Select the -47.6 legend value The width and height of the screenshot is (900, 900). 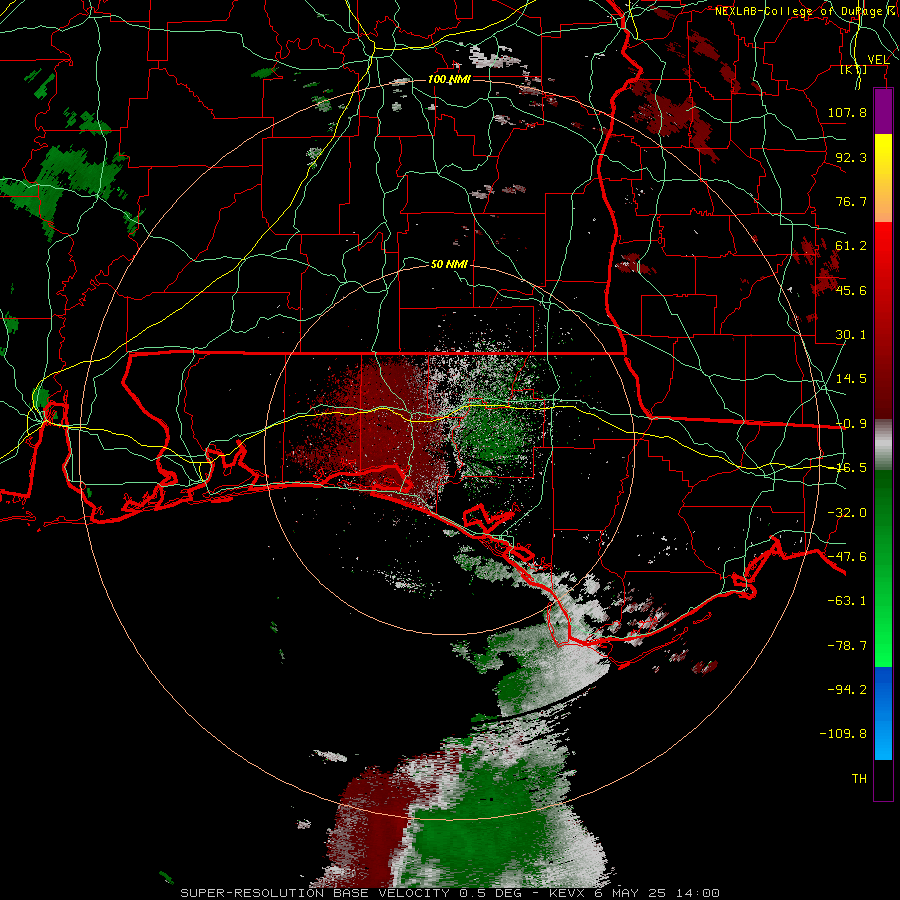(x=847, y=557)
